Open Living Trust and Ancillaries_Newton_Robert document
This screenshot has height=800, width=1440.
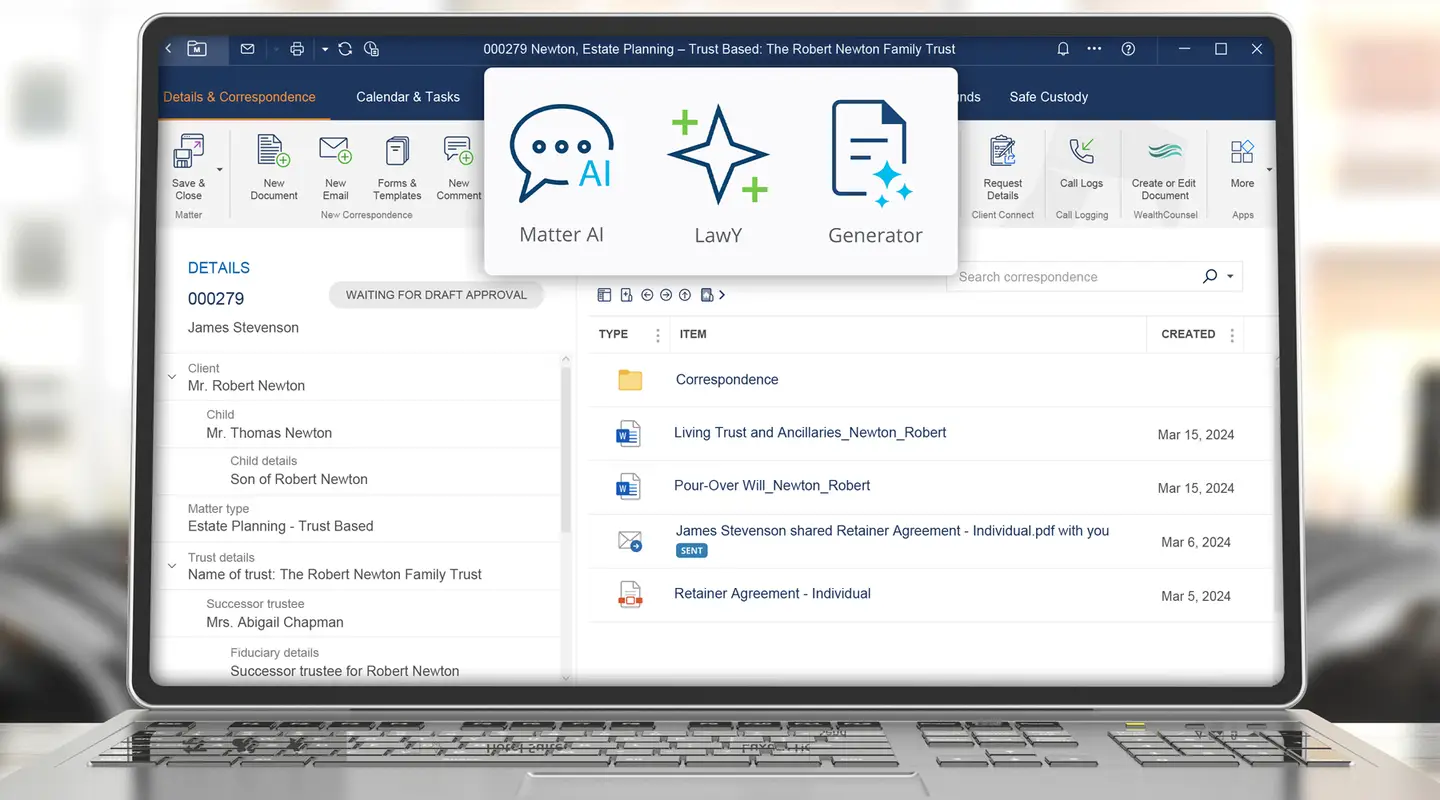click(x=810, y=433)
